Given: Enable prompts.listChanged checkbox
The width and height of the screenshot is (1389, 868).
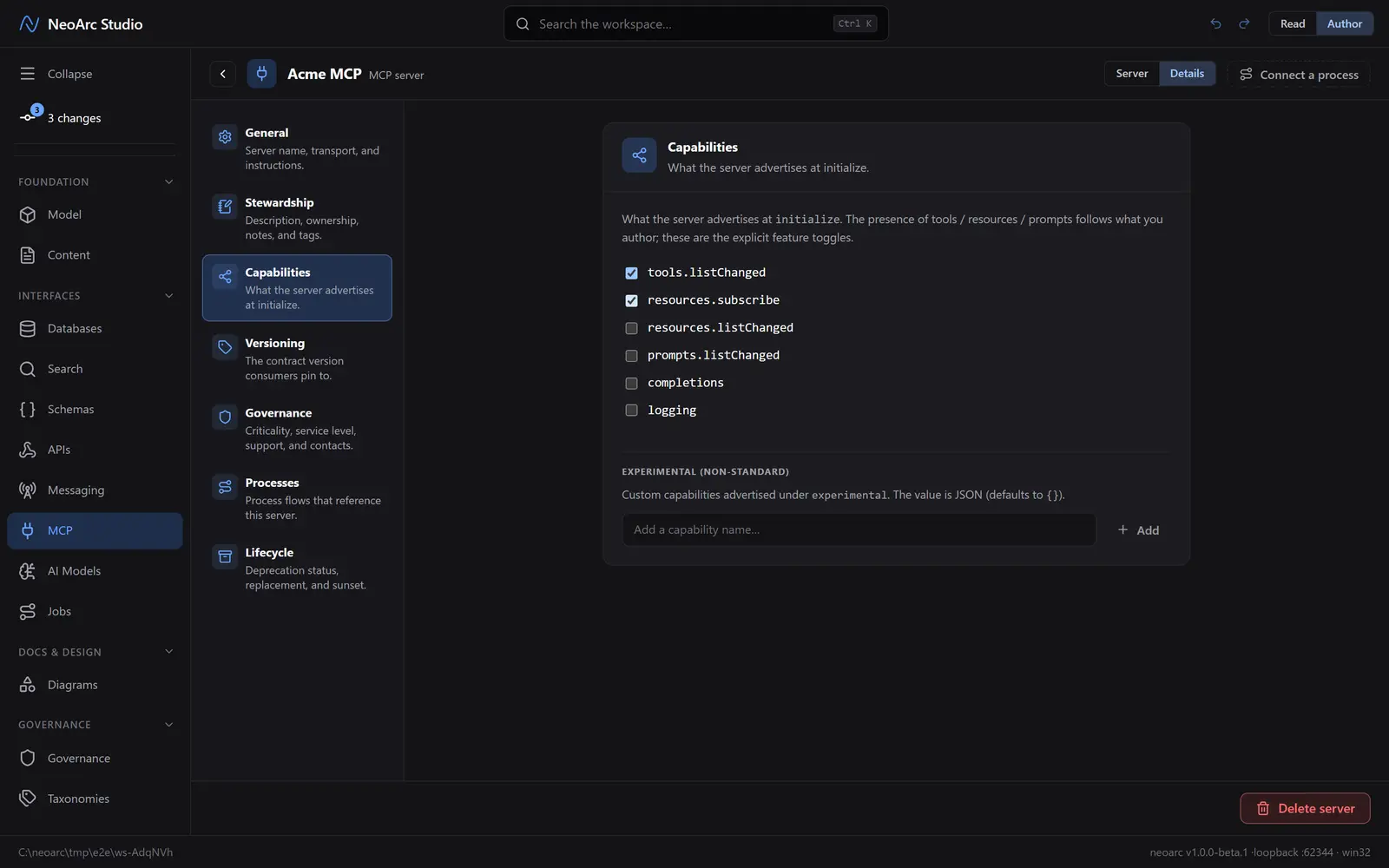Looking at the screenshot, I should tap(631, 356).
